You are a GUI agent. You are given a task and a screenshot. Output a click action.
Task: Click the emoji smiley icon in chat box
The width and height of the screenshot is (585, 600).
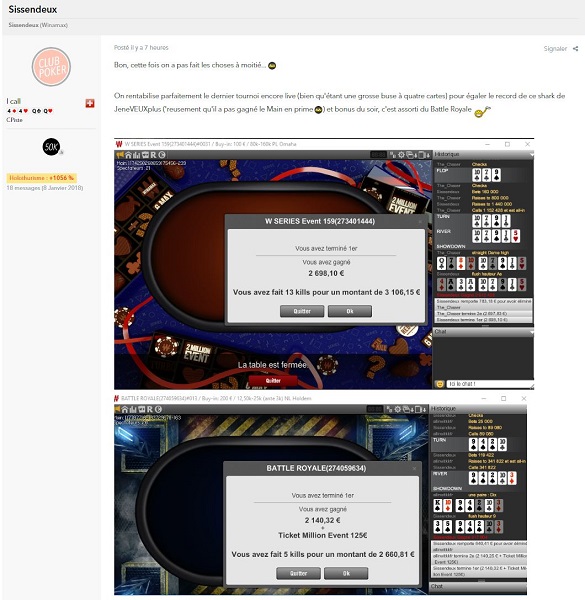coord(440,384)
